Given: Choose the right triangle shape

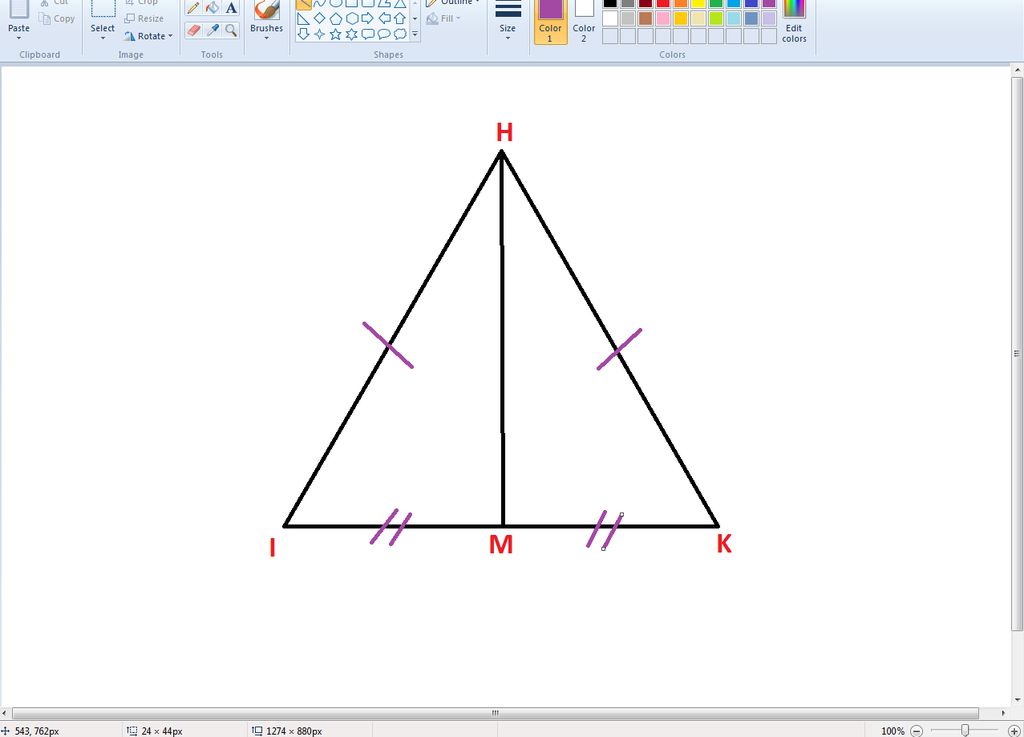Looking at the screenshot, I should [x=304, y=18].
